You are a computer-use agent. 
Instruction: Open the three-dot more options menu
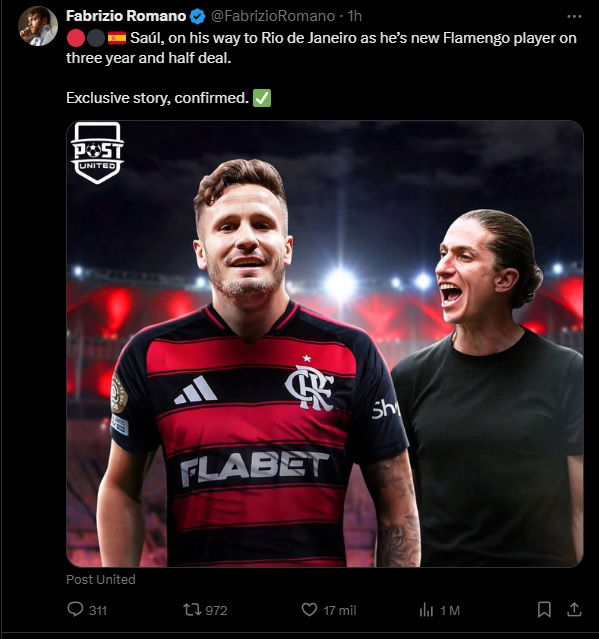574,17
